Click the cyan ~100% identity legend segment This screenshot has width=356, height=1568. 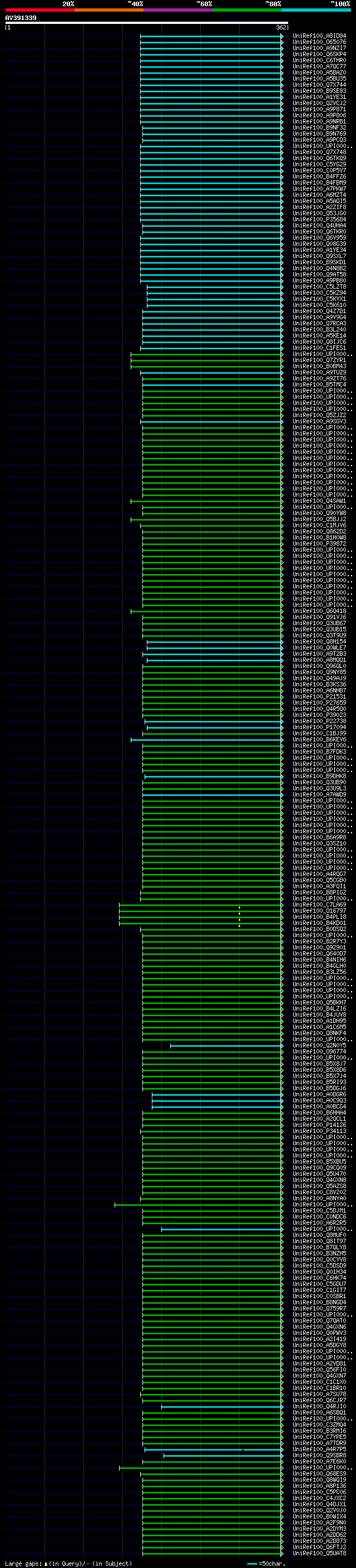tap(316, 10)
